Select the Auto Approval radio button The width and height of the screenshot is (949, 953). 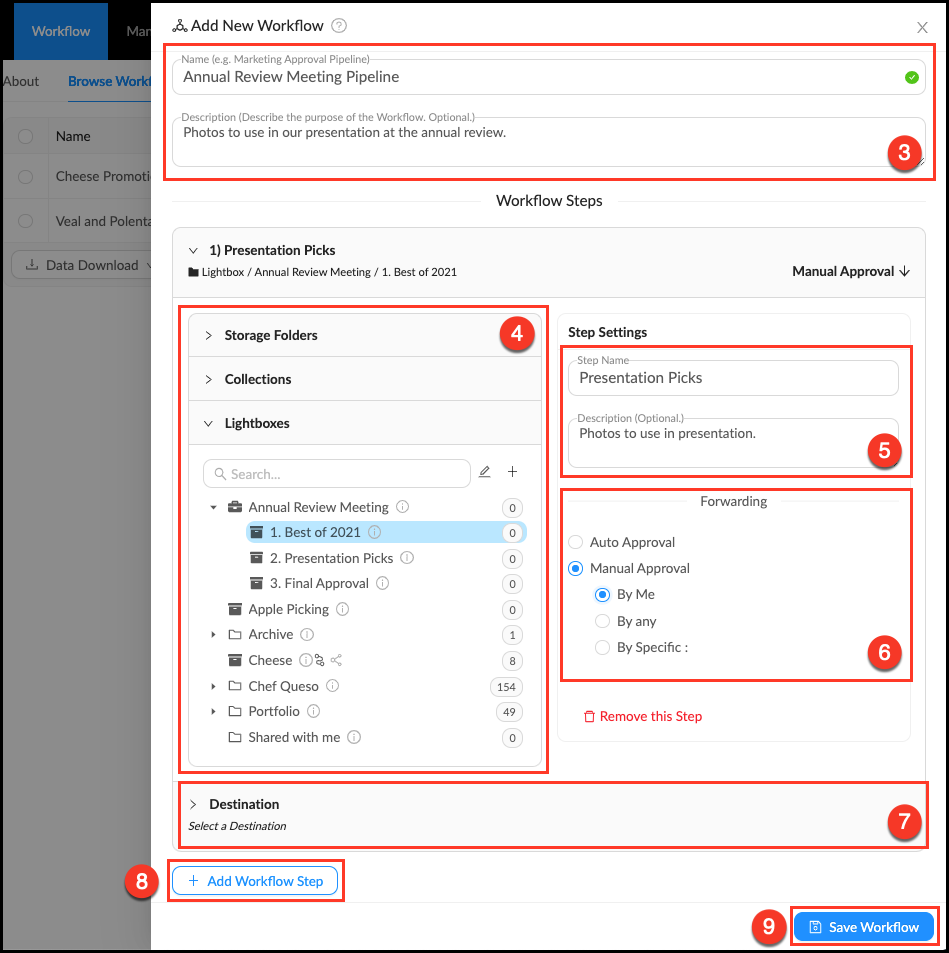pyautogui.click(x=575, y=542)
